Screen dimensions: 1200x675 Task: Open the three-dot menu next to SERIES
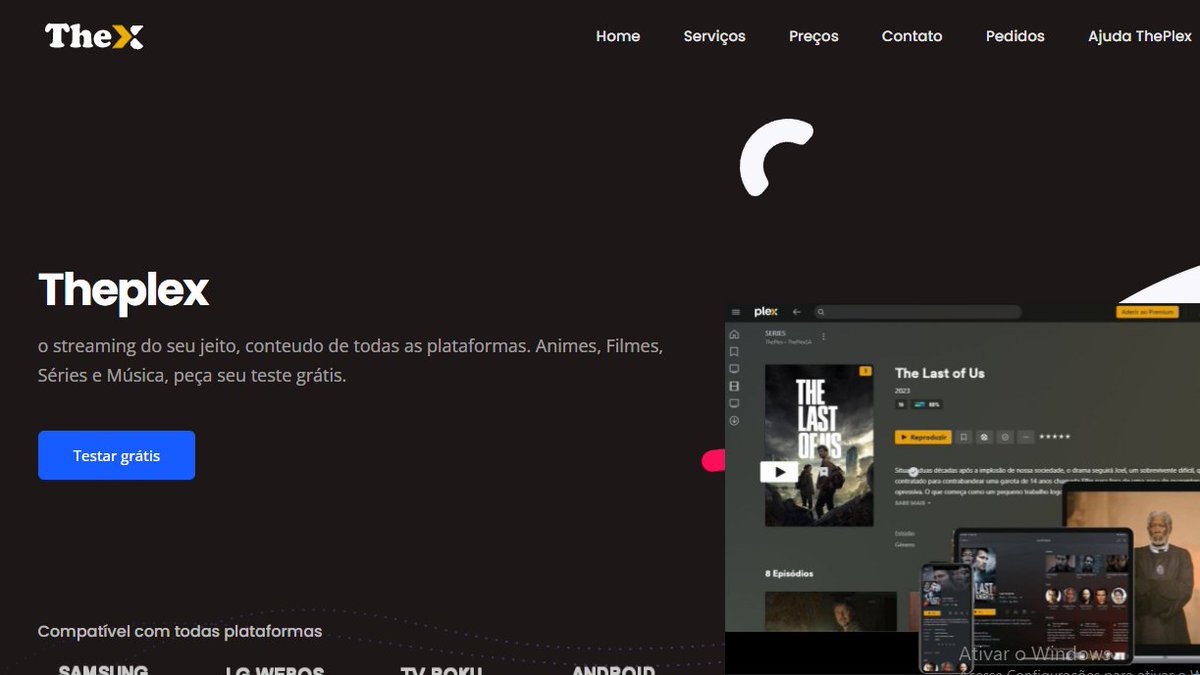coord(824,337)
